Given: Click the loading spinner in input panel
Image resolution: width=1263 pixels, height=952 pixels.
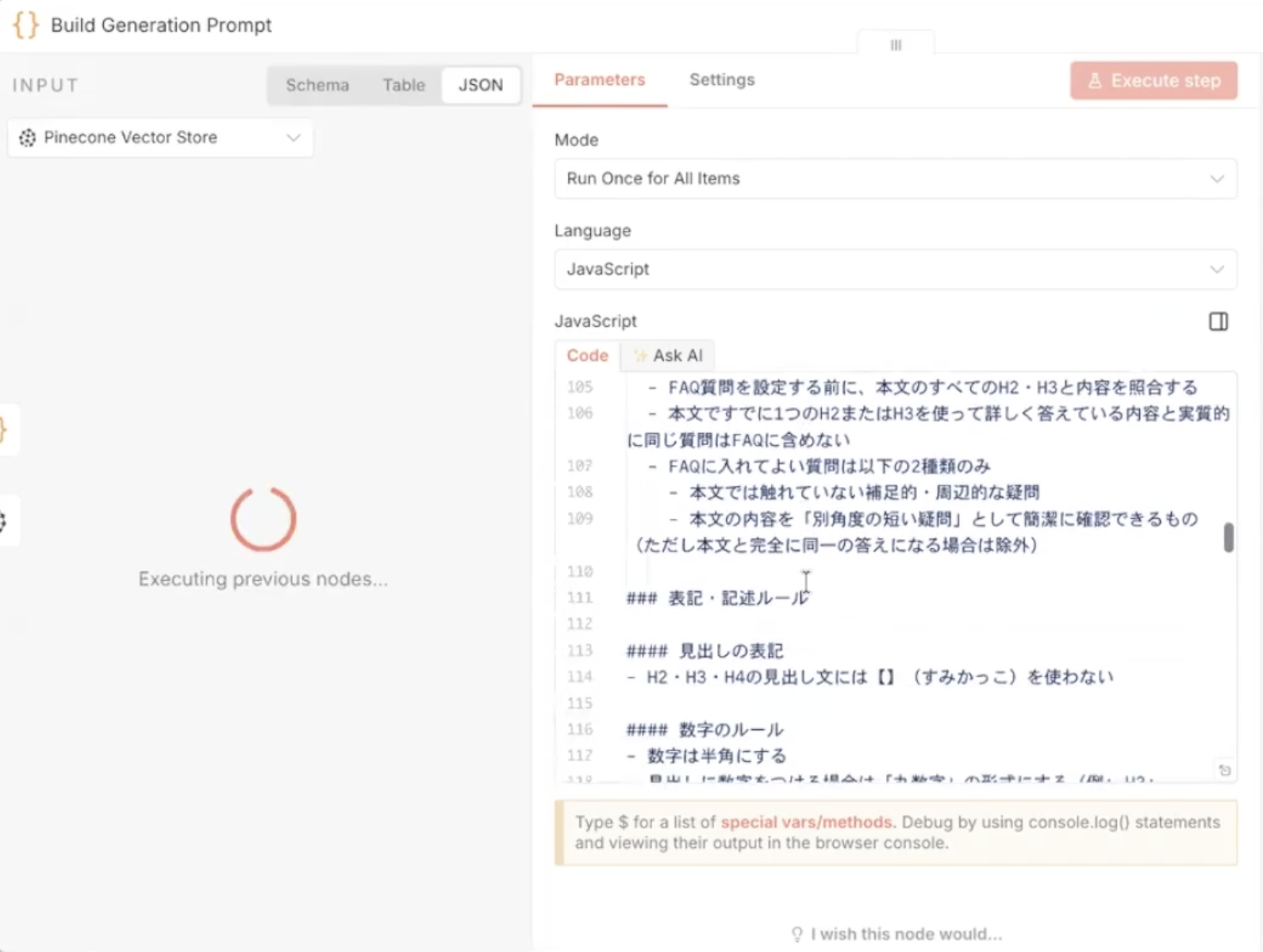Looking at the screenshot, I should [x=263, y=518].
